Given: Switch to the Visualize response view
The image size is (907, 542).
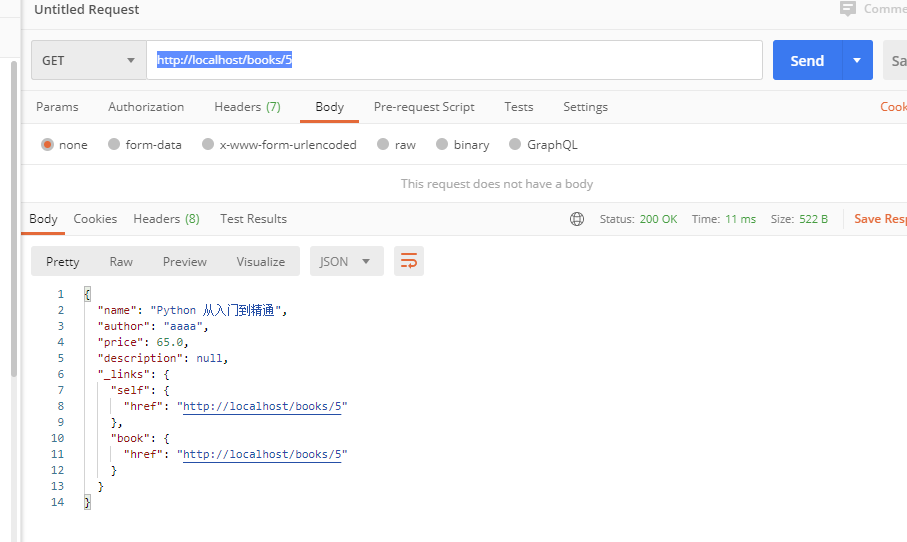Looking at the screenshot, I should [x=261, y=261].
